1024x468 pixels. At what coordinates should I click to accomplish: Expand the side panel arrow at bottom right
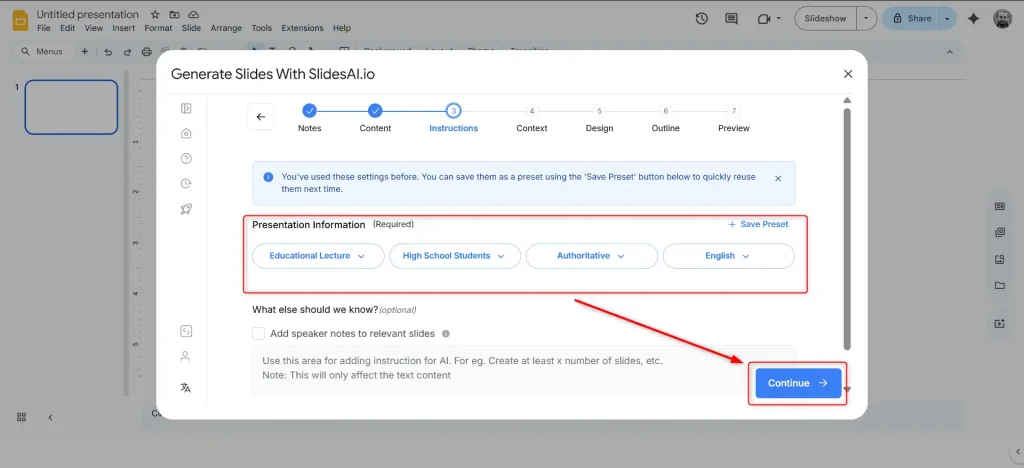[x=1017, y=451]
